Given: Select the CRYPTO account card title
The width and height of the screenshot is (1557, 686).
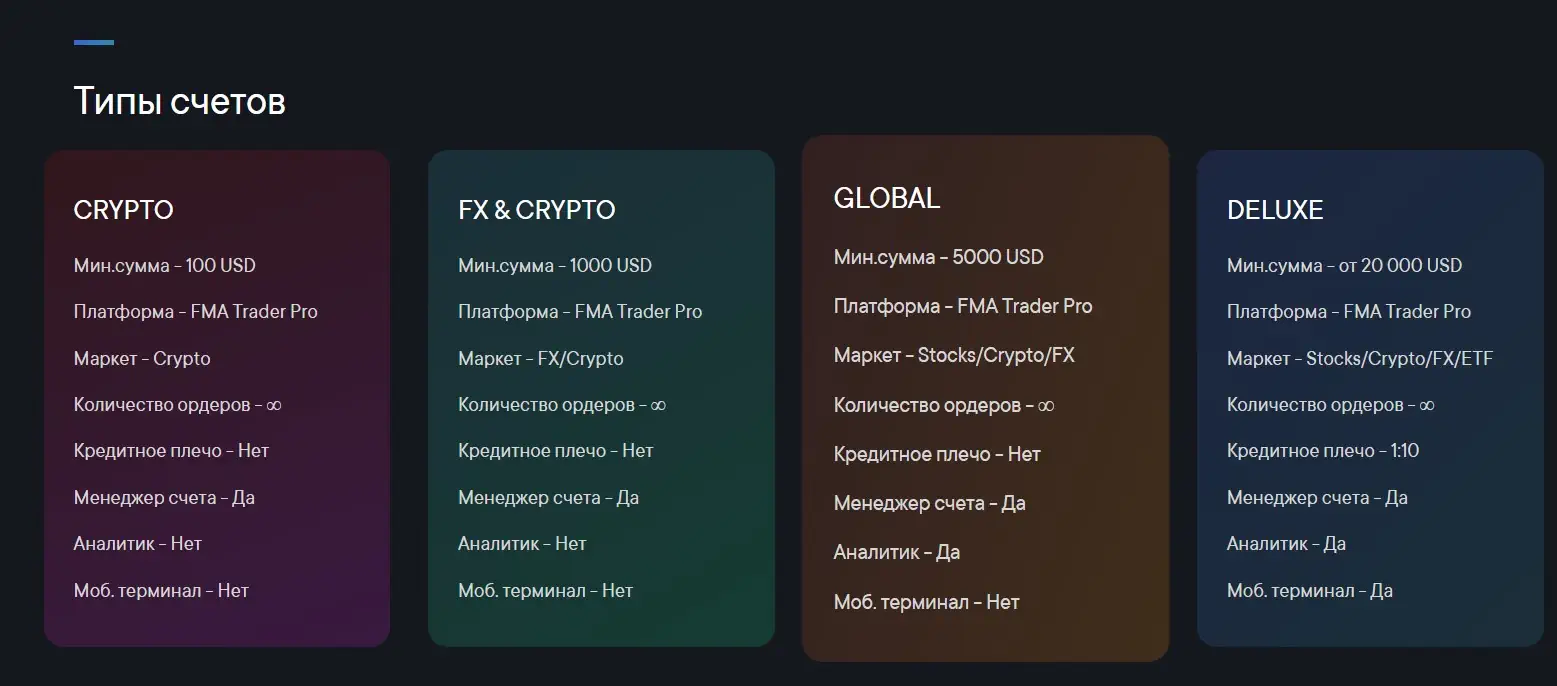Looking at the screenshot, I should click(x=124, y=210).
